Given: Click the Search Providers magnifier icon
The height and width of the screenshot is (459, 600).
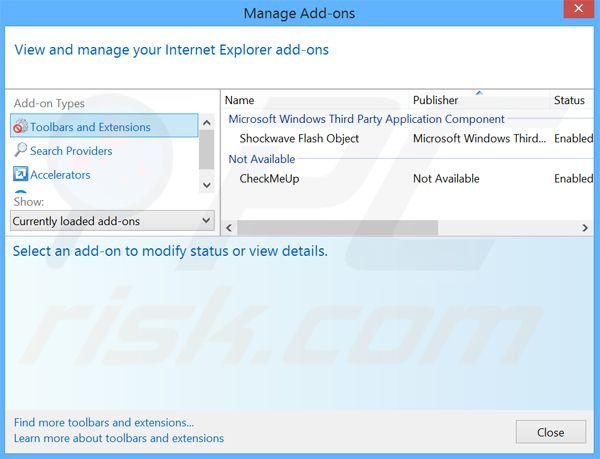Looking at the screenshot, I should pos(20,151).
